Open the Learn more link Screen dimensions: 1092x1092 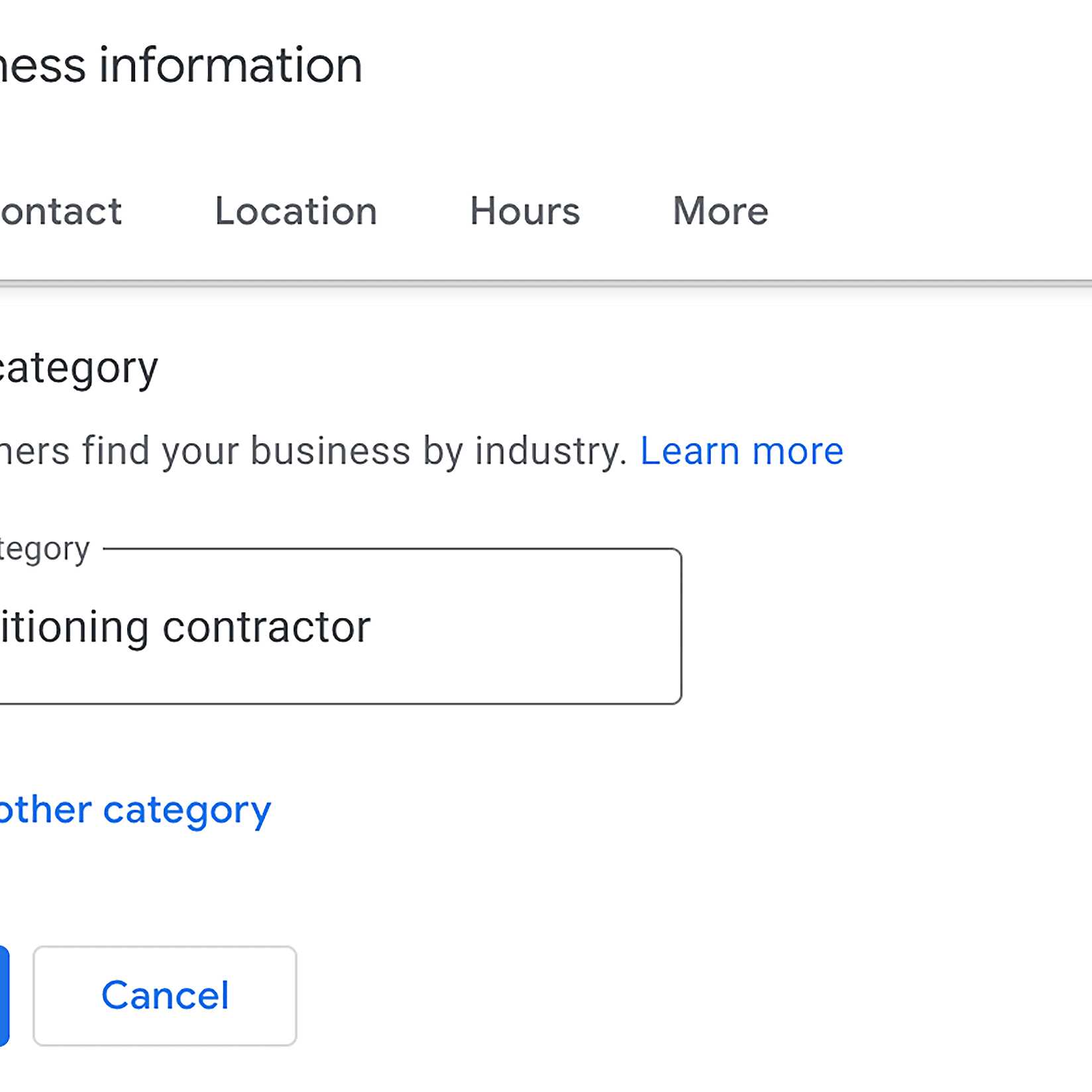[x=741, y=452]
